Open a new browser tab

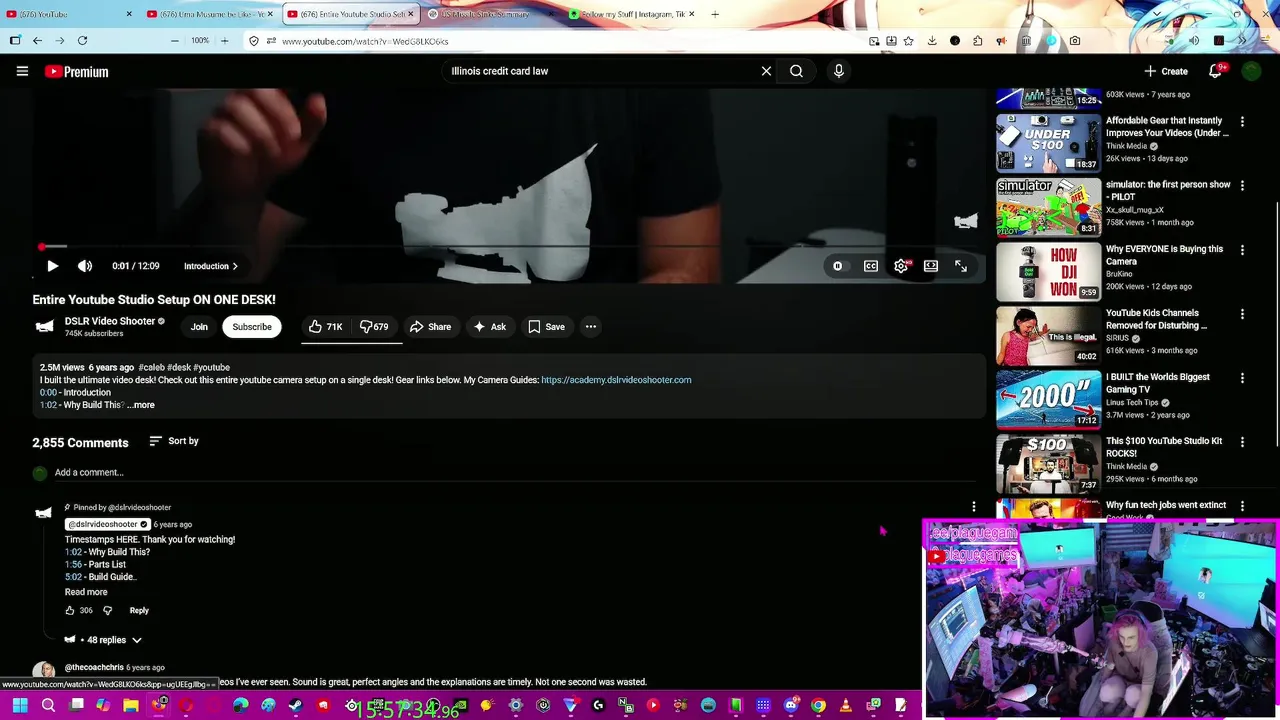(715, 14)
